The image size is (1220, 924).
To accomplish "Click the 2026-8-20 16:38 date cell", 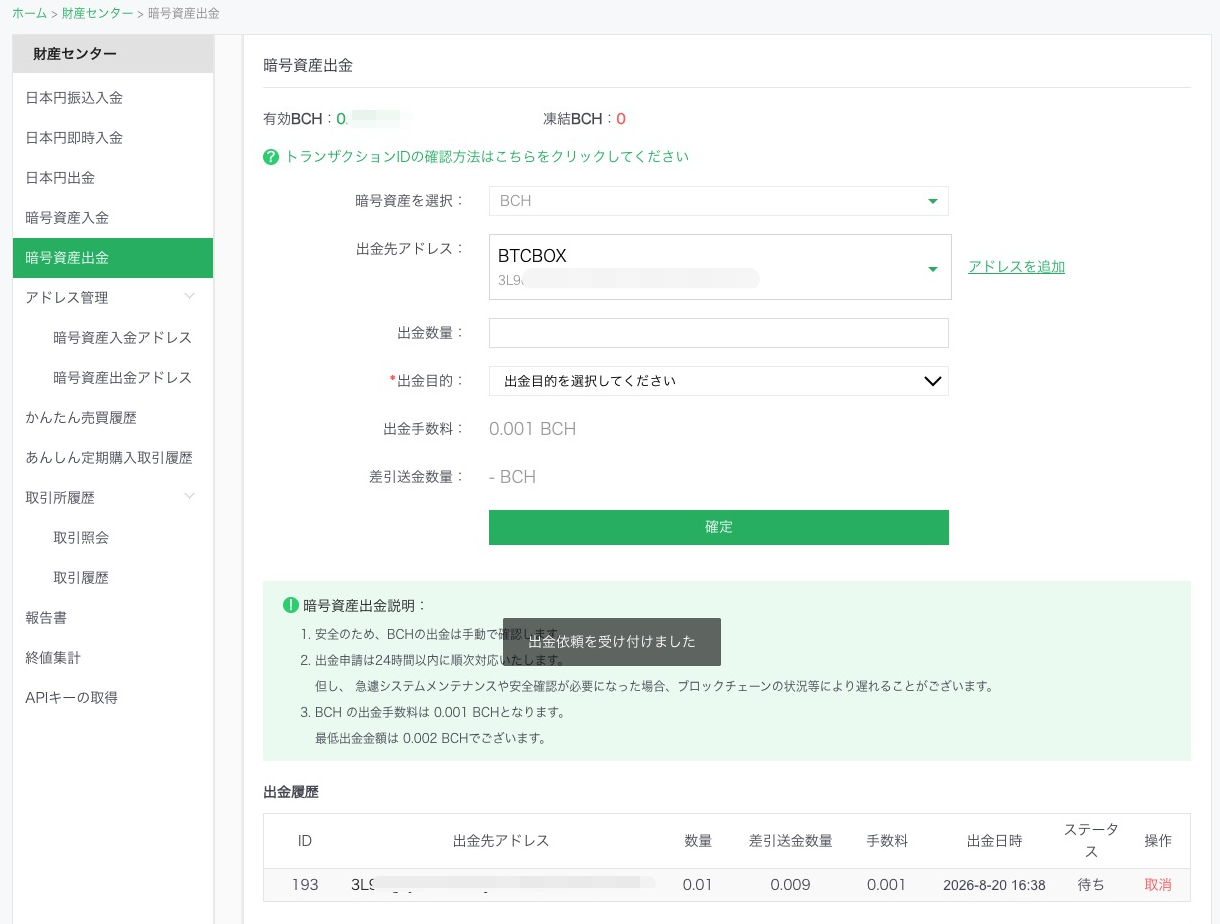I will point(994,885).
